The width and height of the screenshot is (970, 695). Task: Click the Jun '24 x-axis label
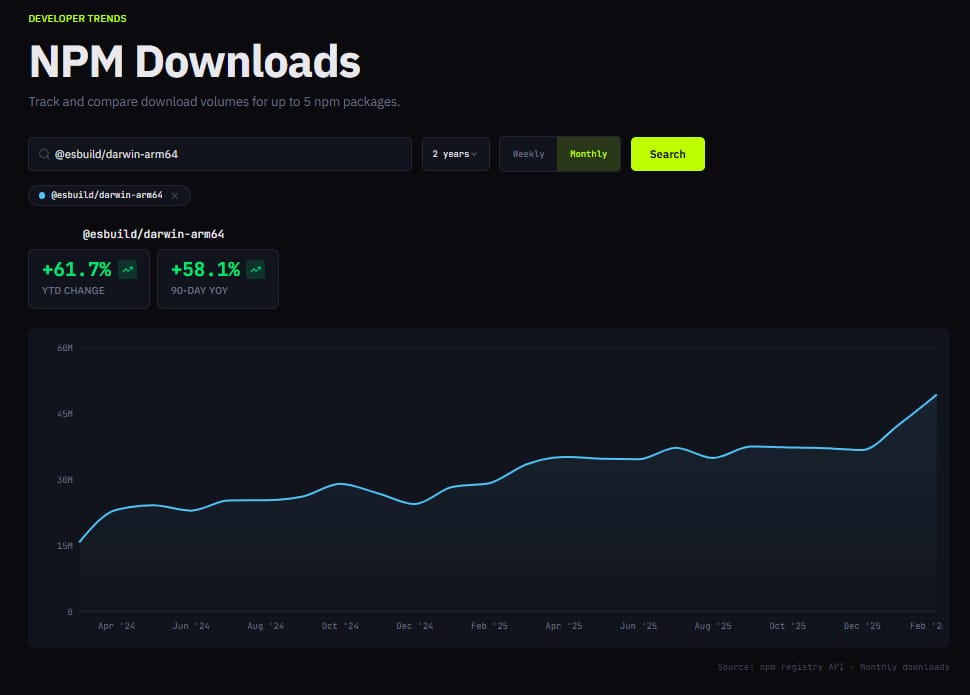click(191, 626)
